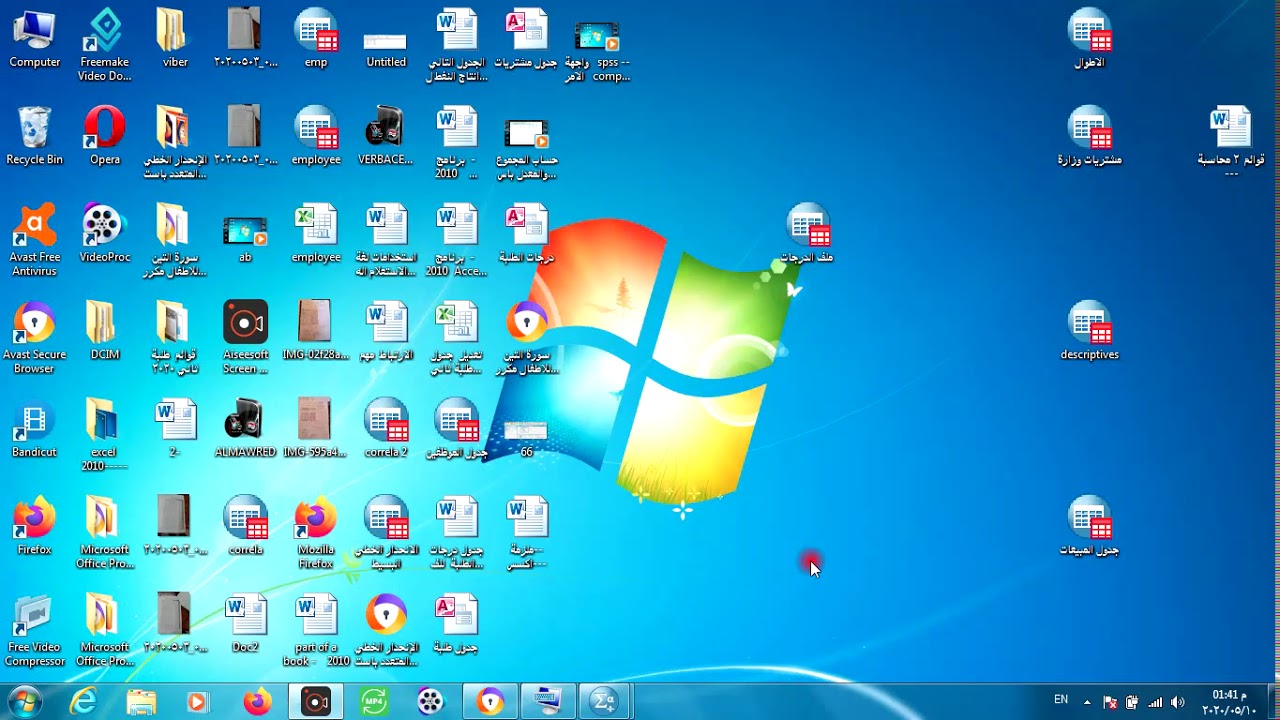Viewport: 1280px width, 720px height.
Task: Select the Bandicut desktop shortcut
Action: pyautogui.click(x=34, y=428)
